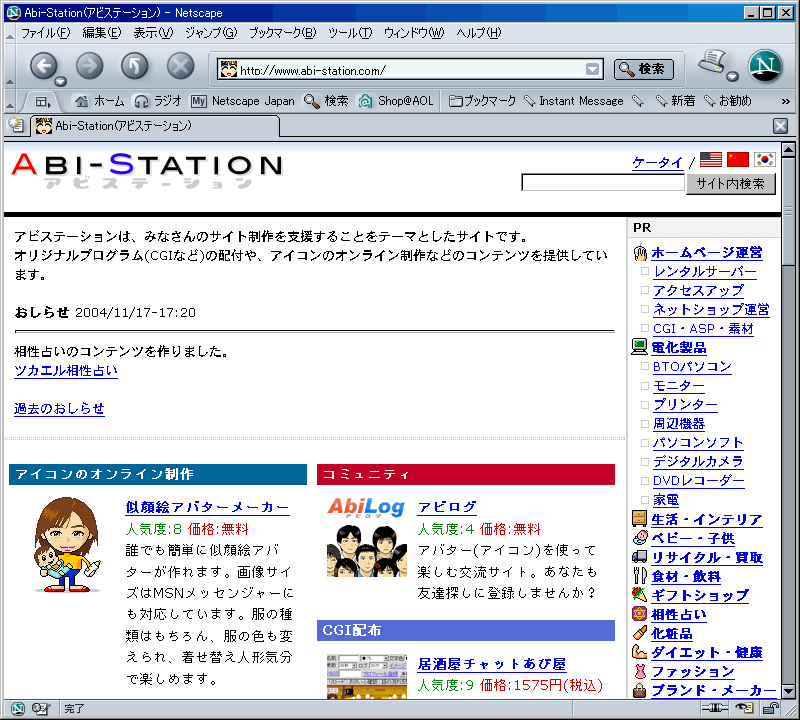The height and width of the screenshot is (720, 800).
Task: Open Shop@AOL from the personal toolbar
Action: coord(395,101)
